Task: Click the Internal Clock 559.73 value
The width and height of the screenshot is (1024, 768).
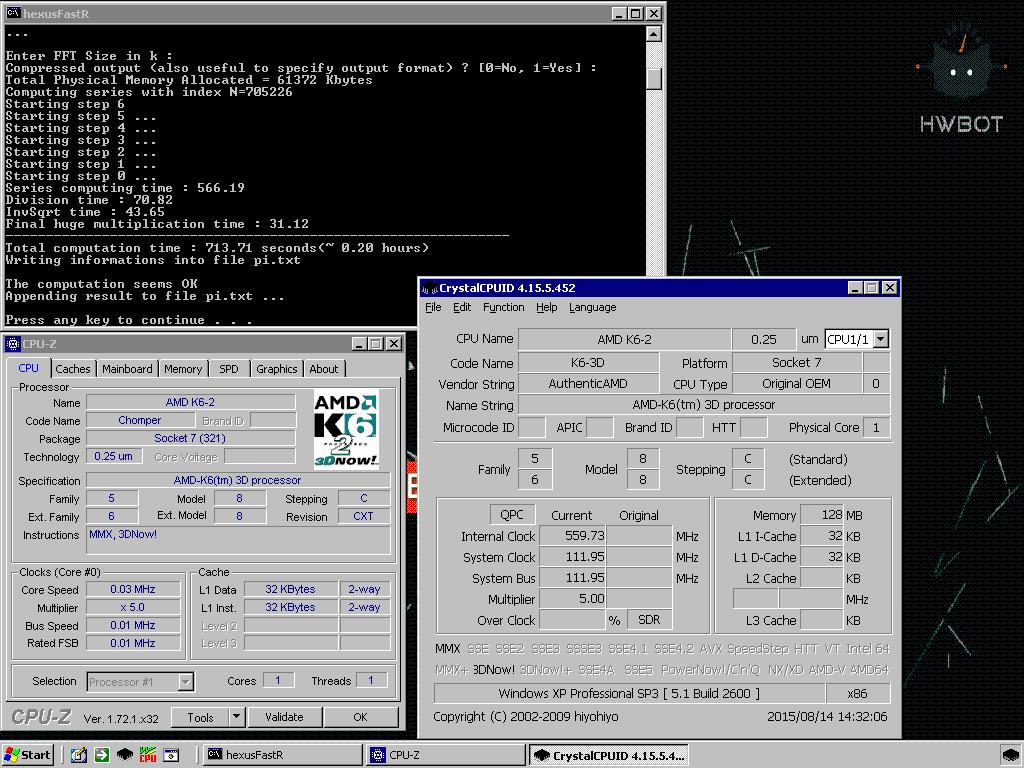Action: click(573, 536)
